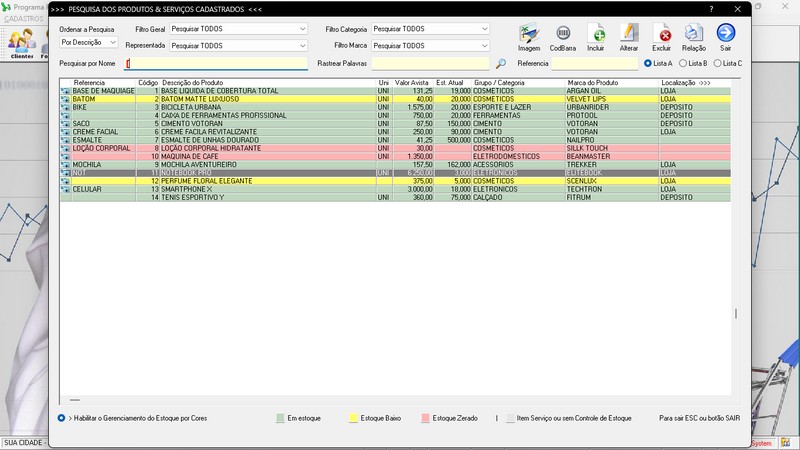This screenshot has width=800, height=450.
Task: Click the Localização >>> column header
Action: [x=686, y=83]
